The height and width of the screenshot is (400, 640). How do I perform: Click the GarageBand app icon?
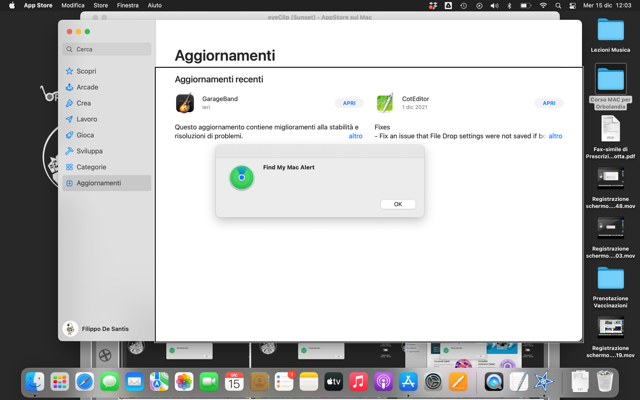point(184,103)
